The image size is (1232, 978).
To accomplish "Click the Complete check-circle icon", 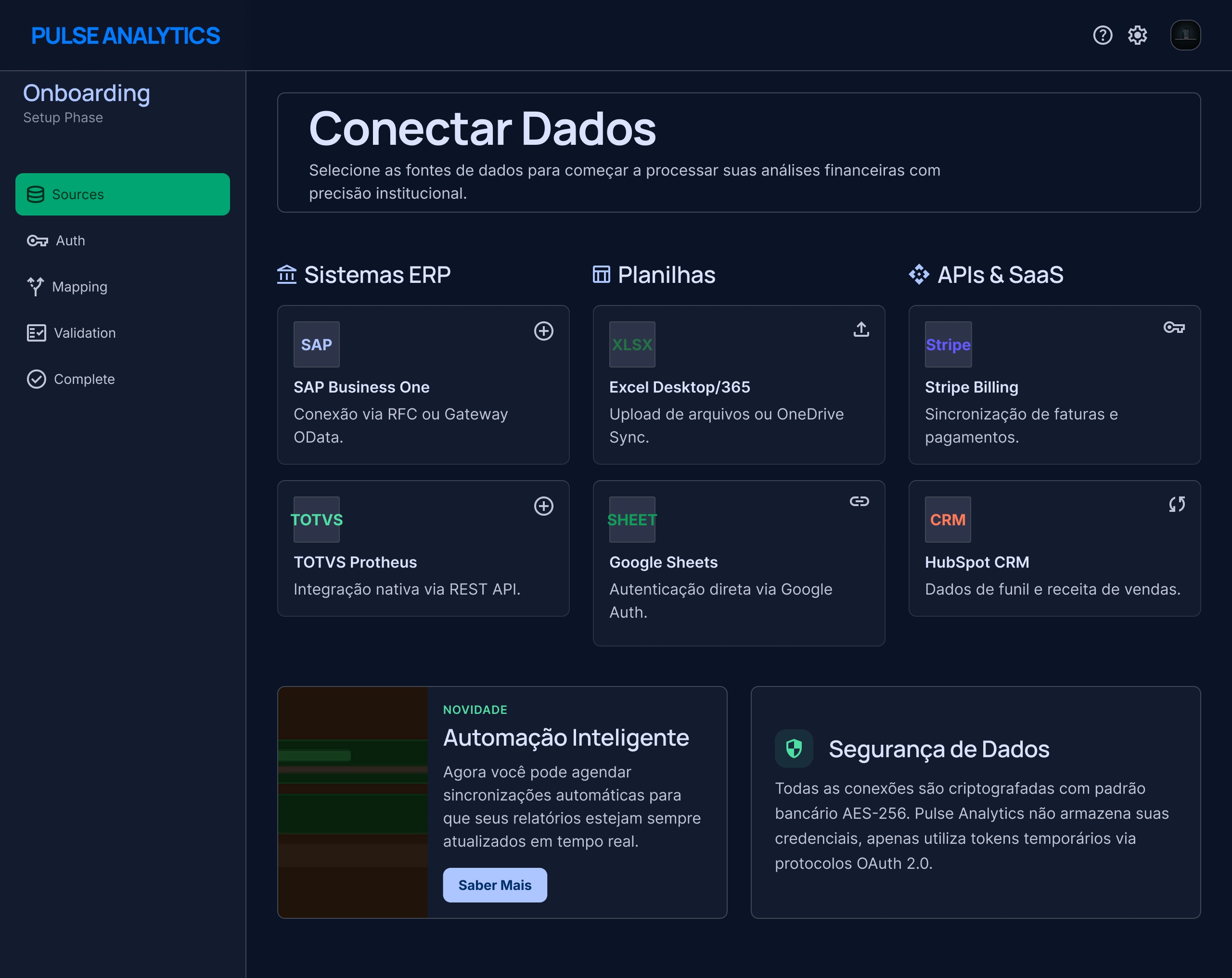I will 36,379.
